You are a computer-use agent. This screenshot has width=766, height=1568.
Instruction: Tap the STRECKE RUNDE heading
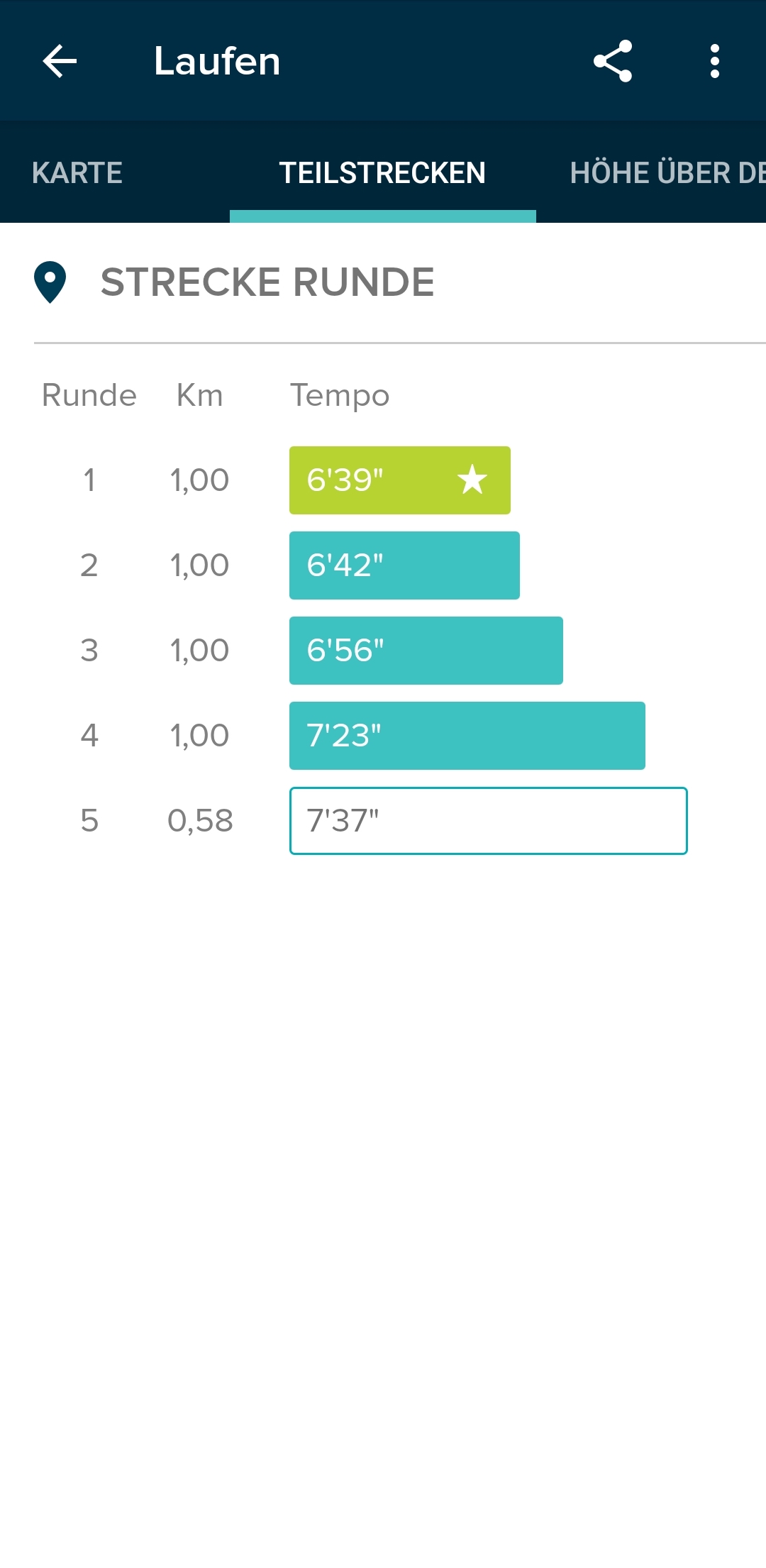click(267, 282)
